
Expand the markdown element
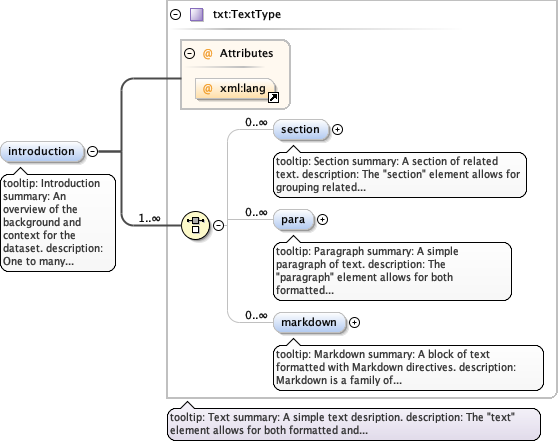coord(354,322)
